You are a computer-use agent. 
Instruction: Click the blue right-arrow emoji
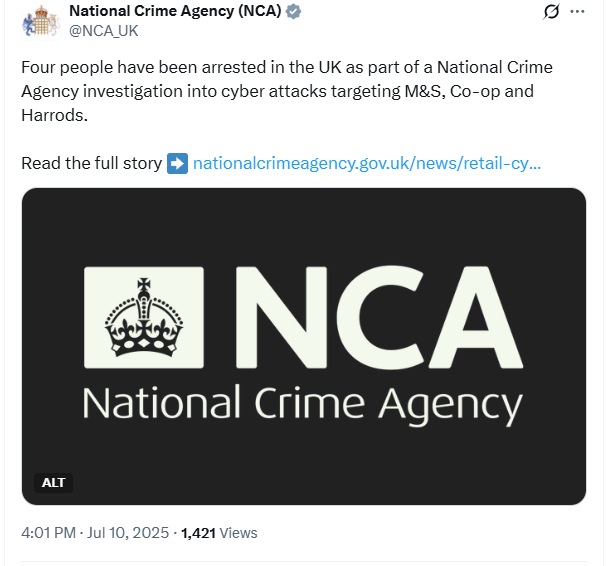tap(178, 163)
